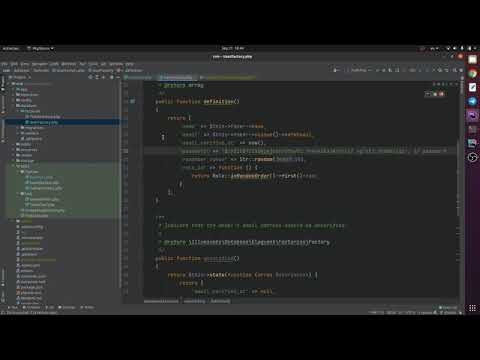Image resolution: width=480 pixels, height=360 pixels.
Task: Click the Run button in toolbar
Action: click(x=378, y=70)
